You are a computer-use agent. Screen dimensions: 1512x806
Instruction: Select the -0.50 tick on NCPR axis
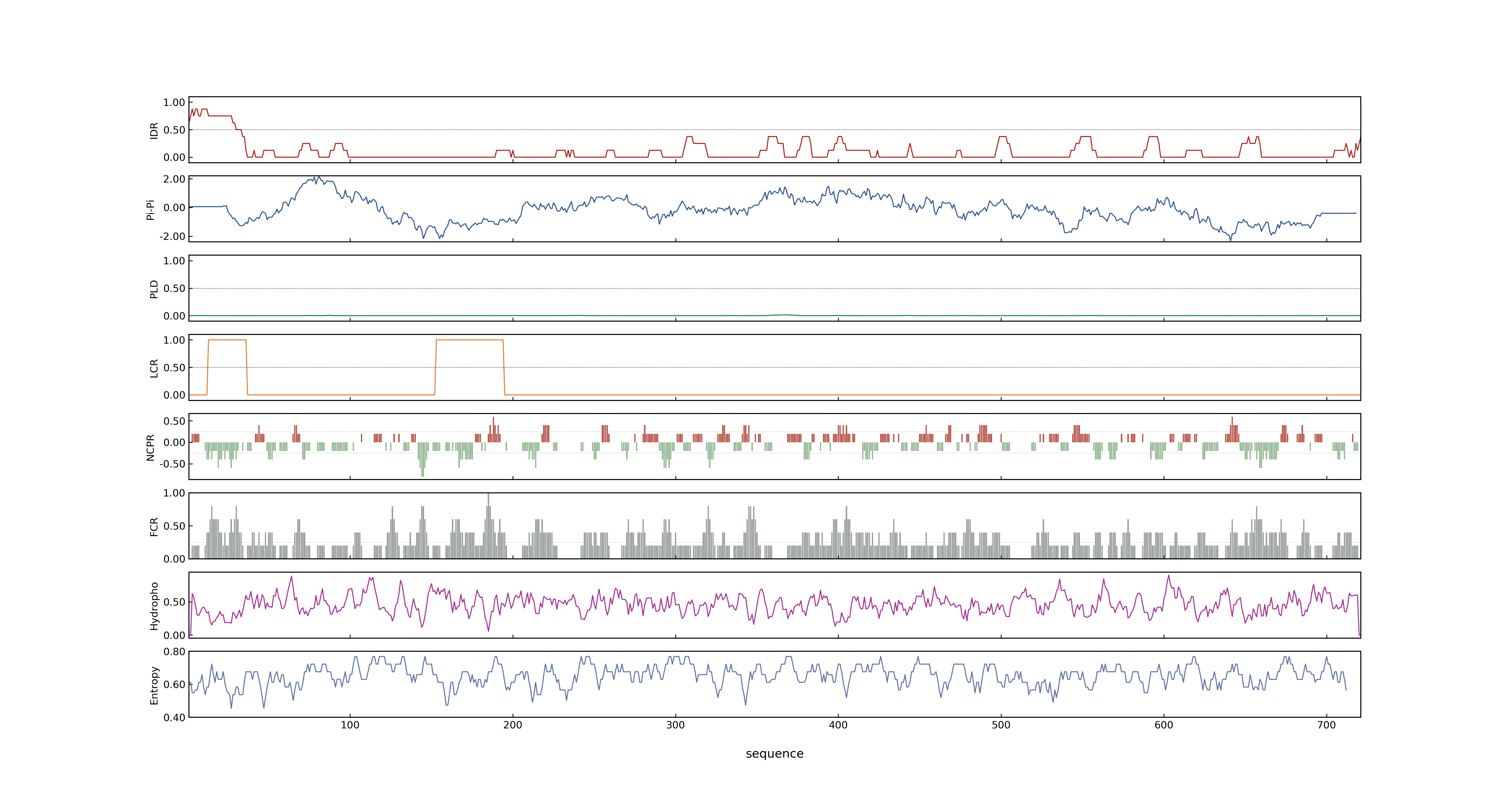(x=172, y=464)
